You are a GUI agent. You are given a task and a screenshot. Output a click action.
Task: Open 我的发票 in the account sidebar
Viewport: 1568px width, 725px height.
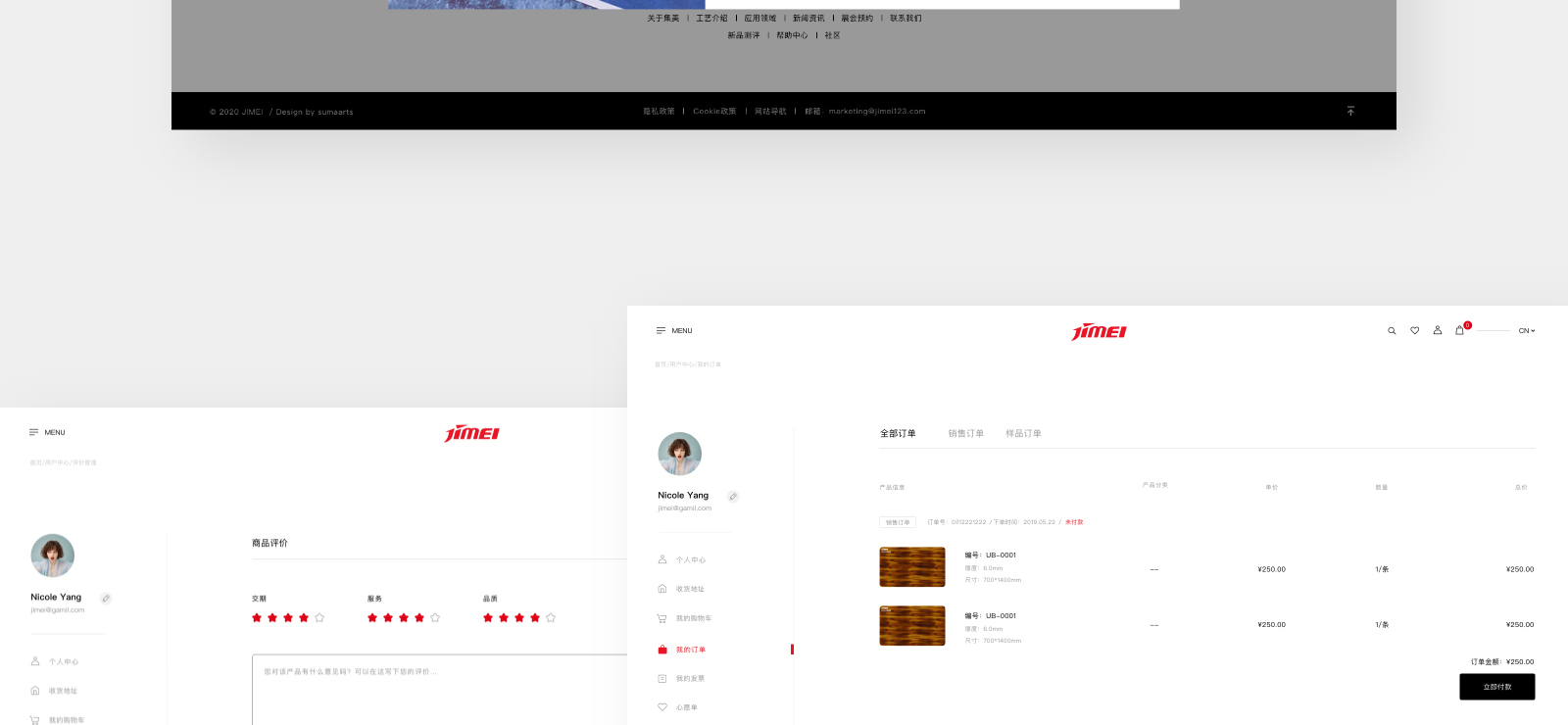point(690,679)
